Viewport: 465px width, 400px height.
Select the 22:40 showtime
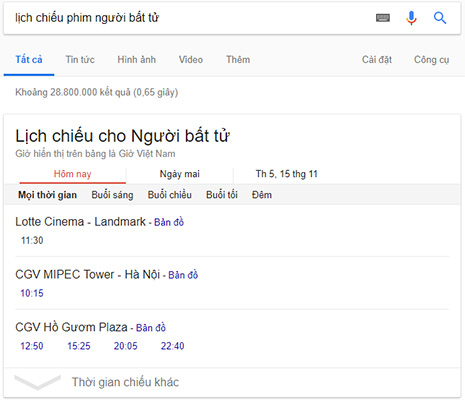pos(172,346)
